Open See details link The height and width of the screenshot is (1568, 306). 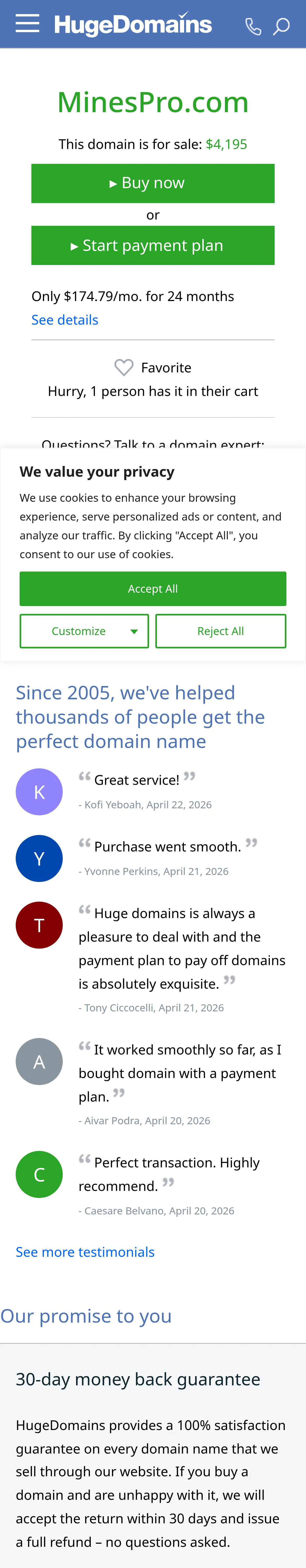tap(65, 320)
